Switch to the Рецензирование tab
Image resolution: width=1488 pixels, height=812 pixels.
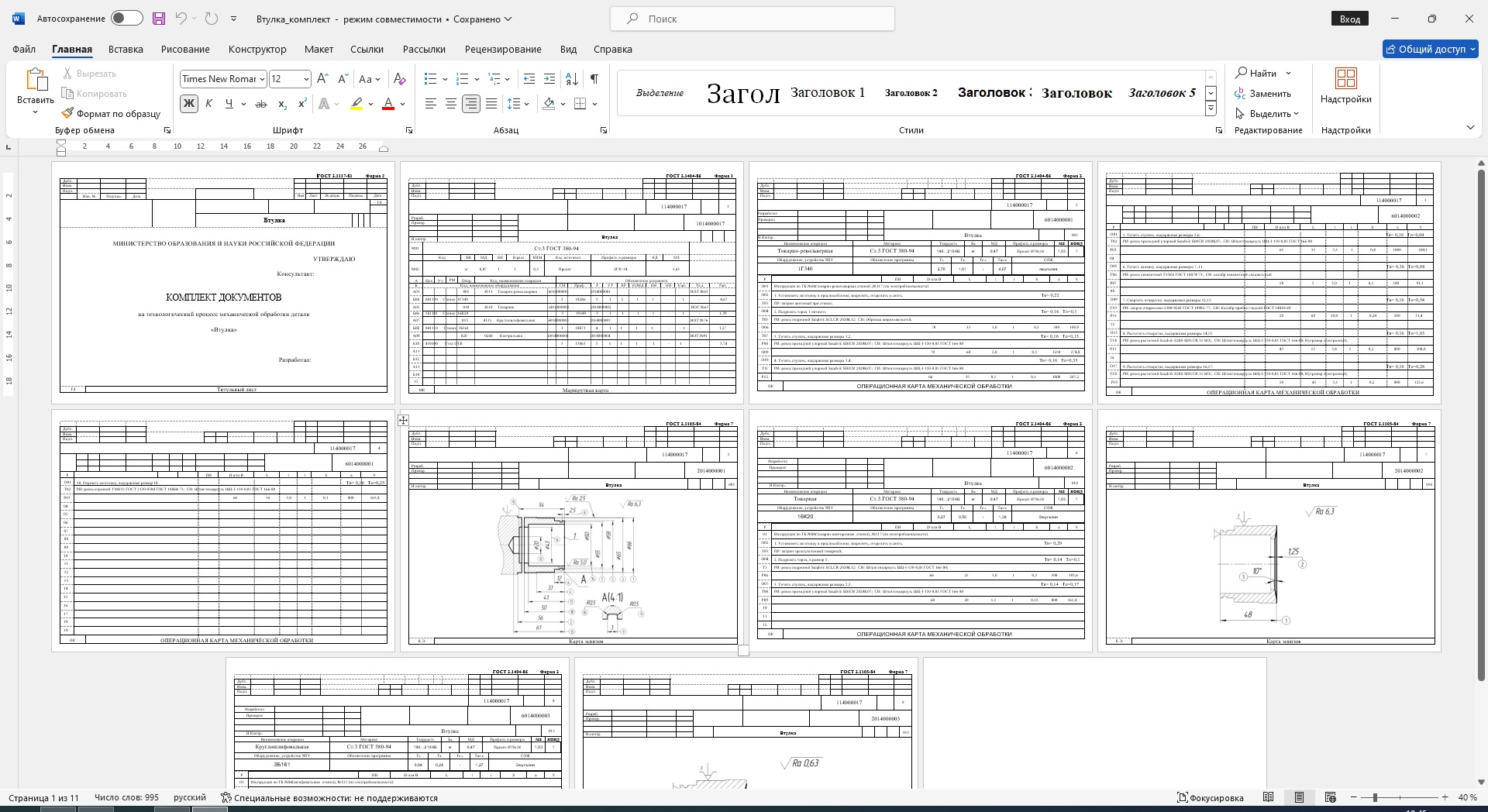tap(503, 49)
